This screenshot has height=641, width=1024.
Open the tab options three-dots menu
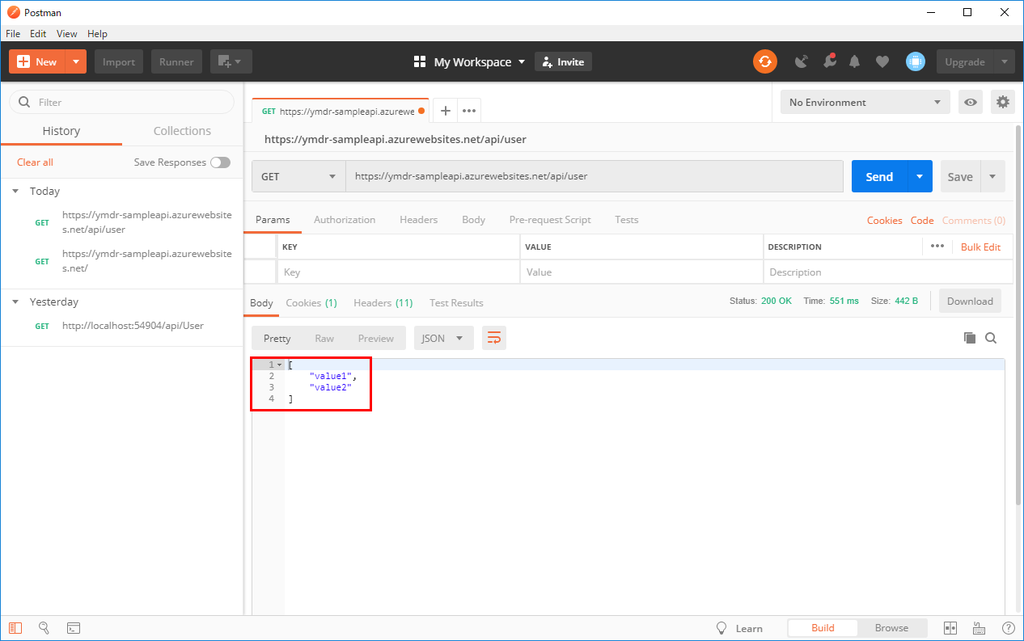point(469,111)
